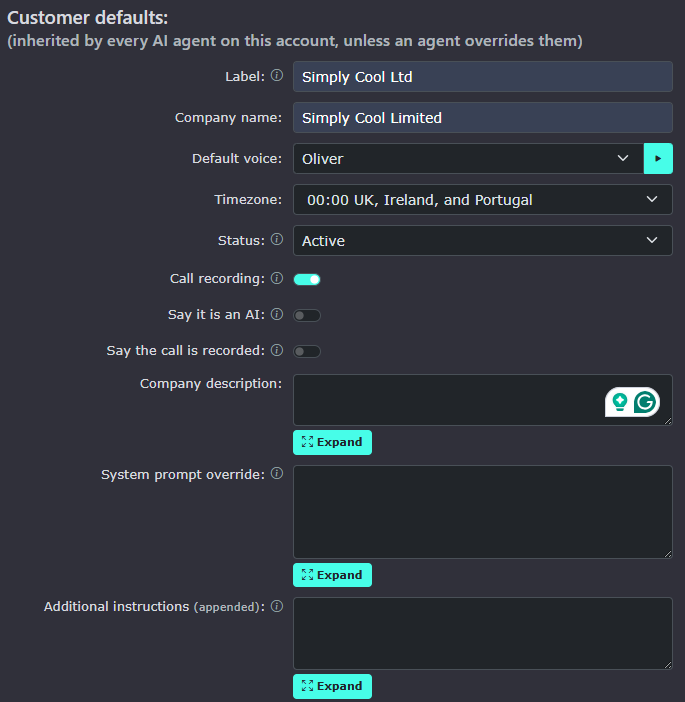This screenshot has height=702, width=685.
Task: Click the 'Company name:' label text
Action: coord(228,118)
